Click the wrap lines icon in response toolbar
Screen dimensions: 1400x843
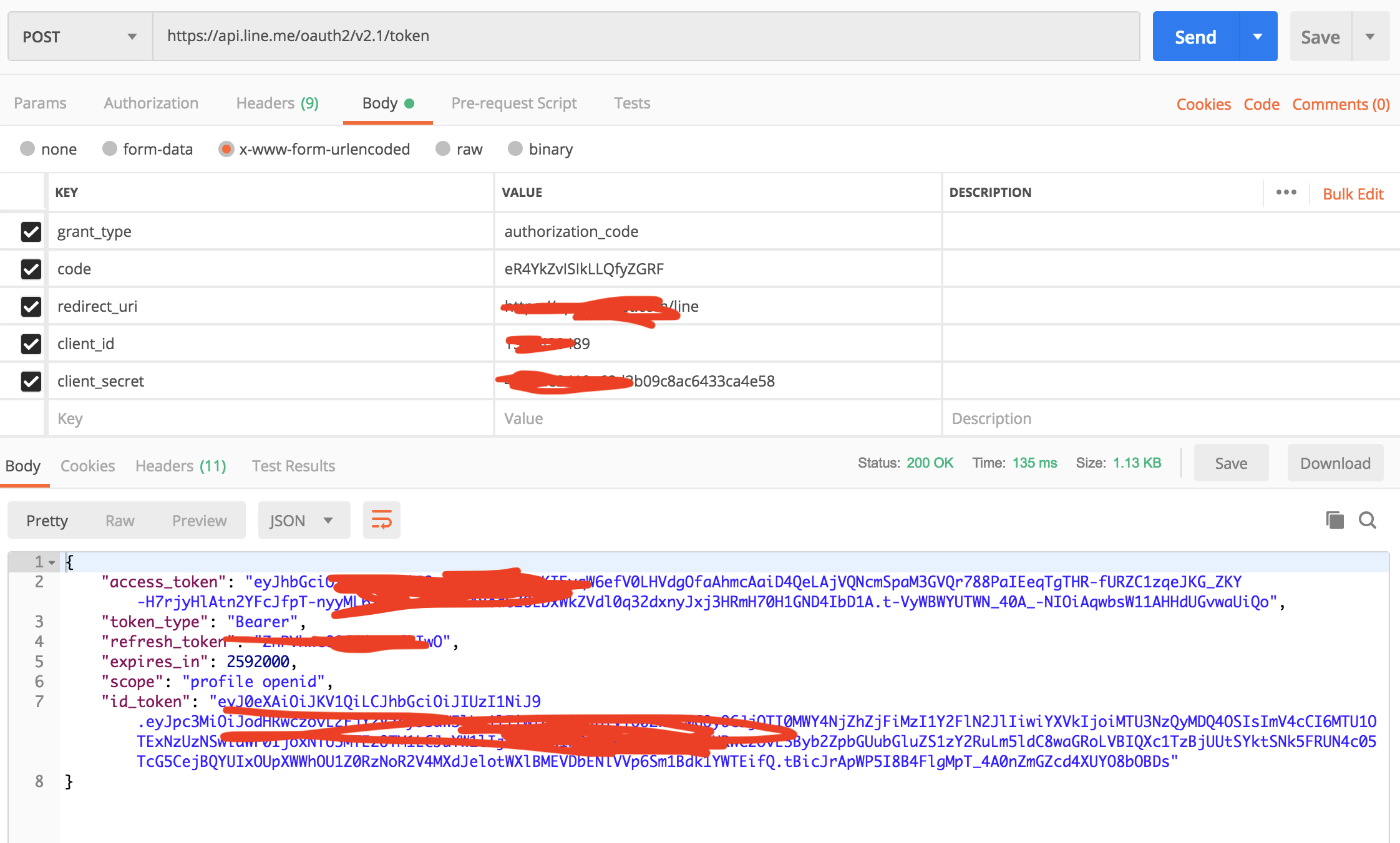(381, 520)
